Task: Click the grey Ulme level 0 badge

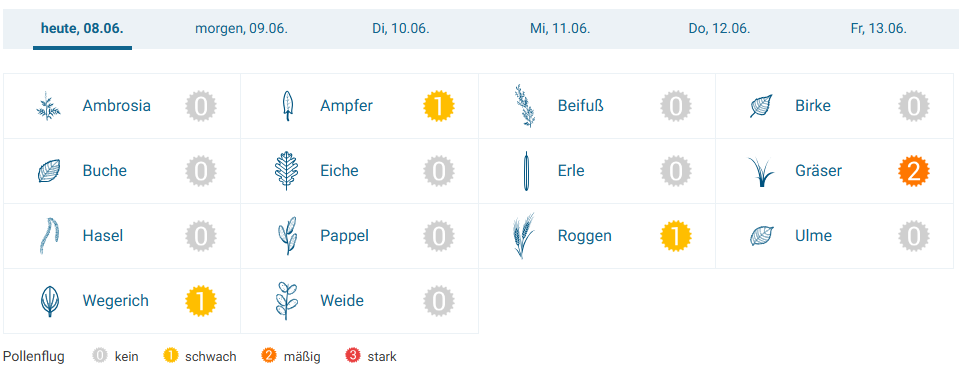Action: (914, 236)
